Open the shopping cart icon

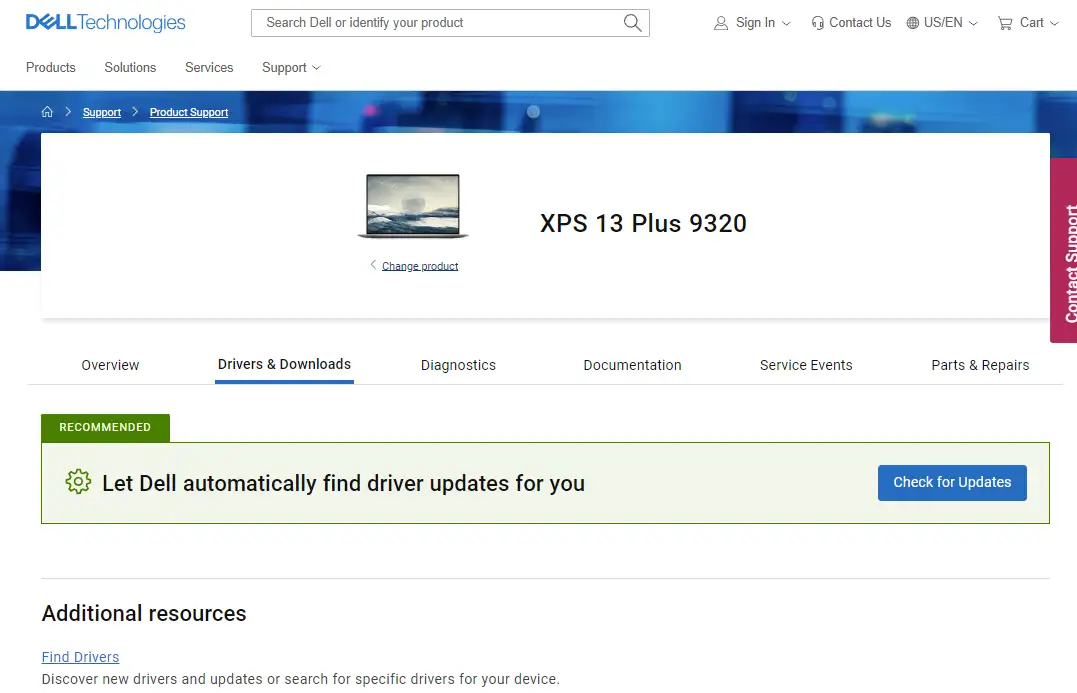pos(1005,23)
